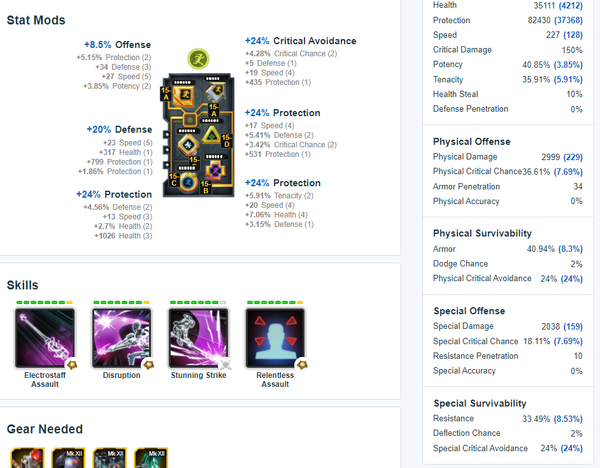
Task: Open the Disruption skill icon
Action: tap(122, 338)
